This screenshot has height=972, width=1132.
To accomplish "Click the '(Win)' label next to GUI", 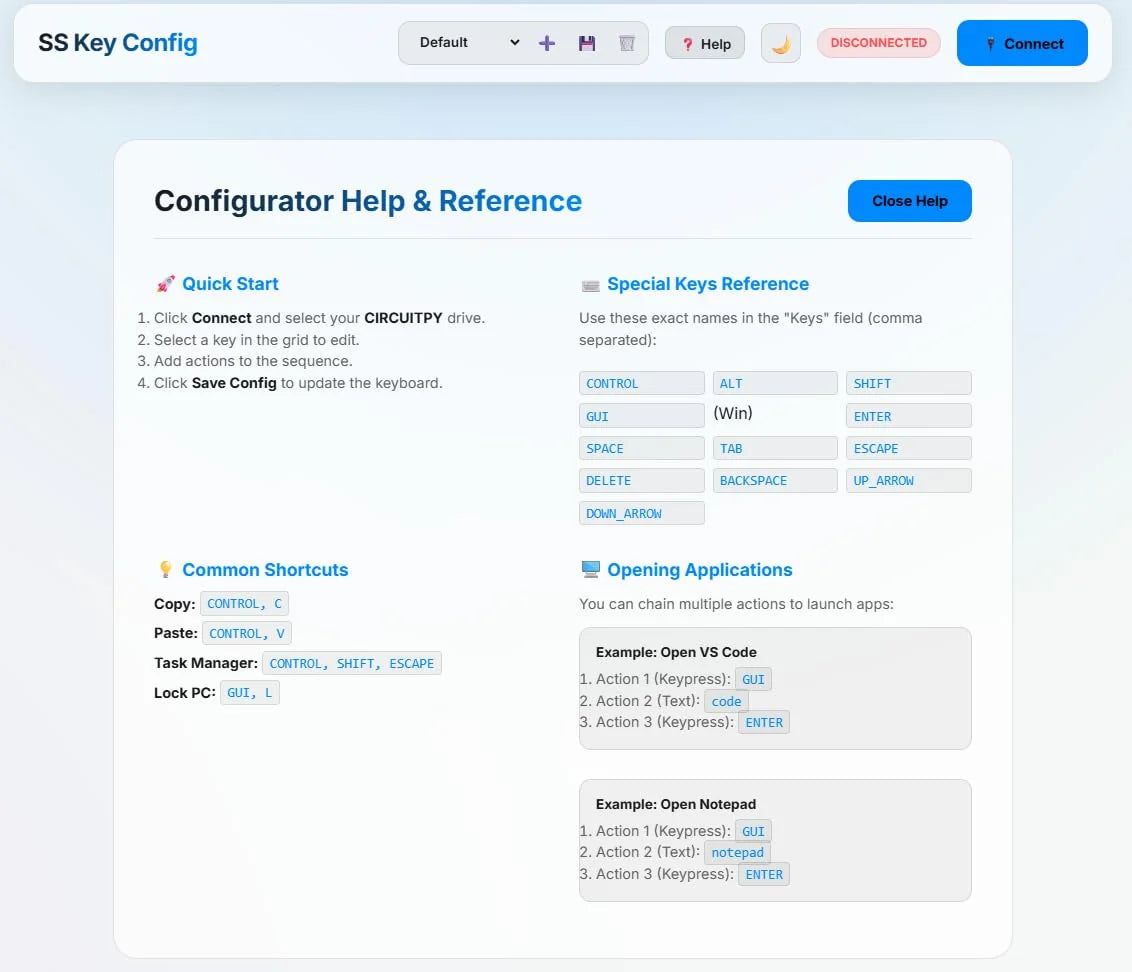I will point(733,413).
